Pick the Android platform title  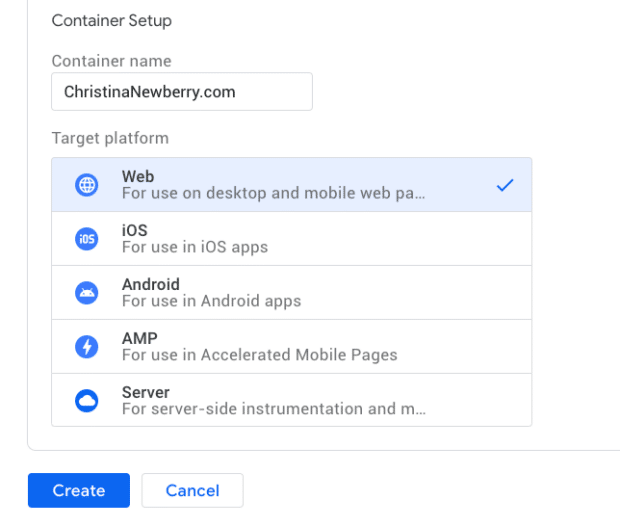(x=151, y=285)
